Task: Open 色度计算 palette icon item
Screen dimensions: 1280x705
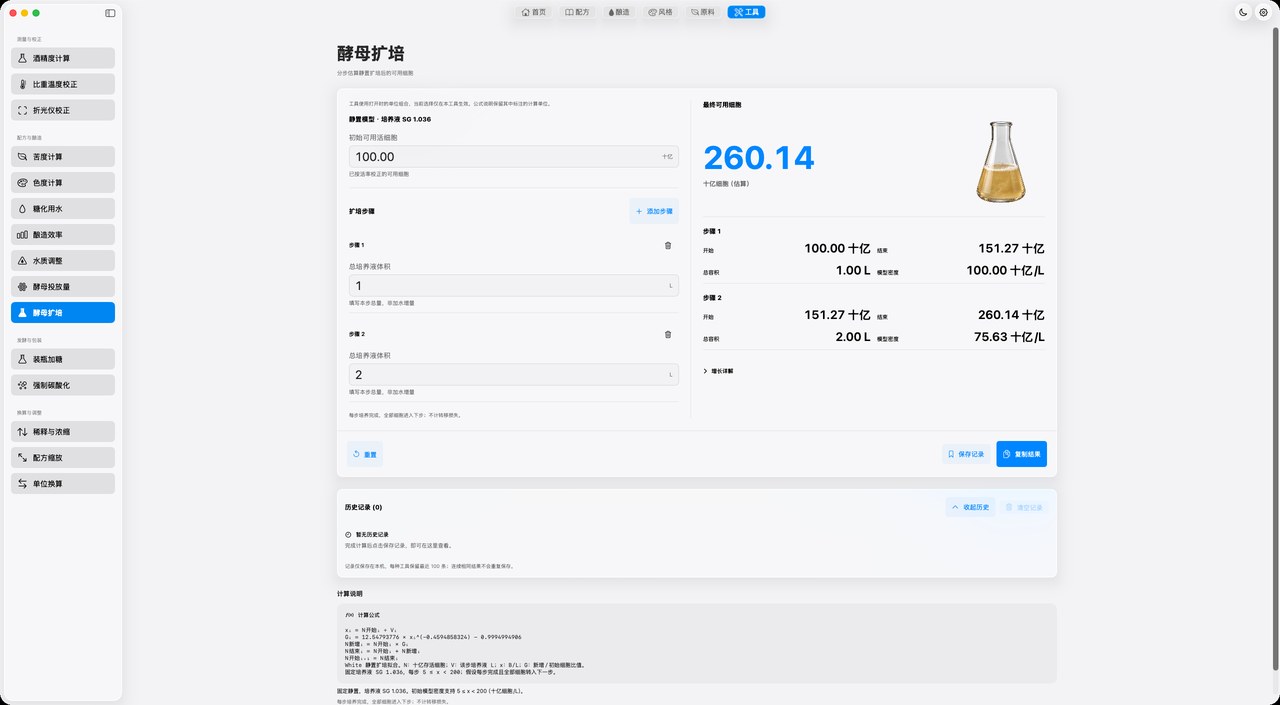Action: pyautogui.click(x=63, y=183)
